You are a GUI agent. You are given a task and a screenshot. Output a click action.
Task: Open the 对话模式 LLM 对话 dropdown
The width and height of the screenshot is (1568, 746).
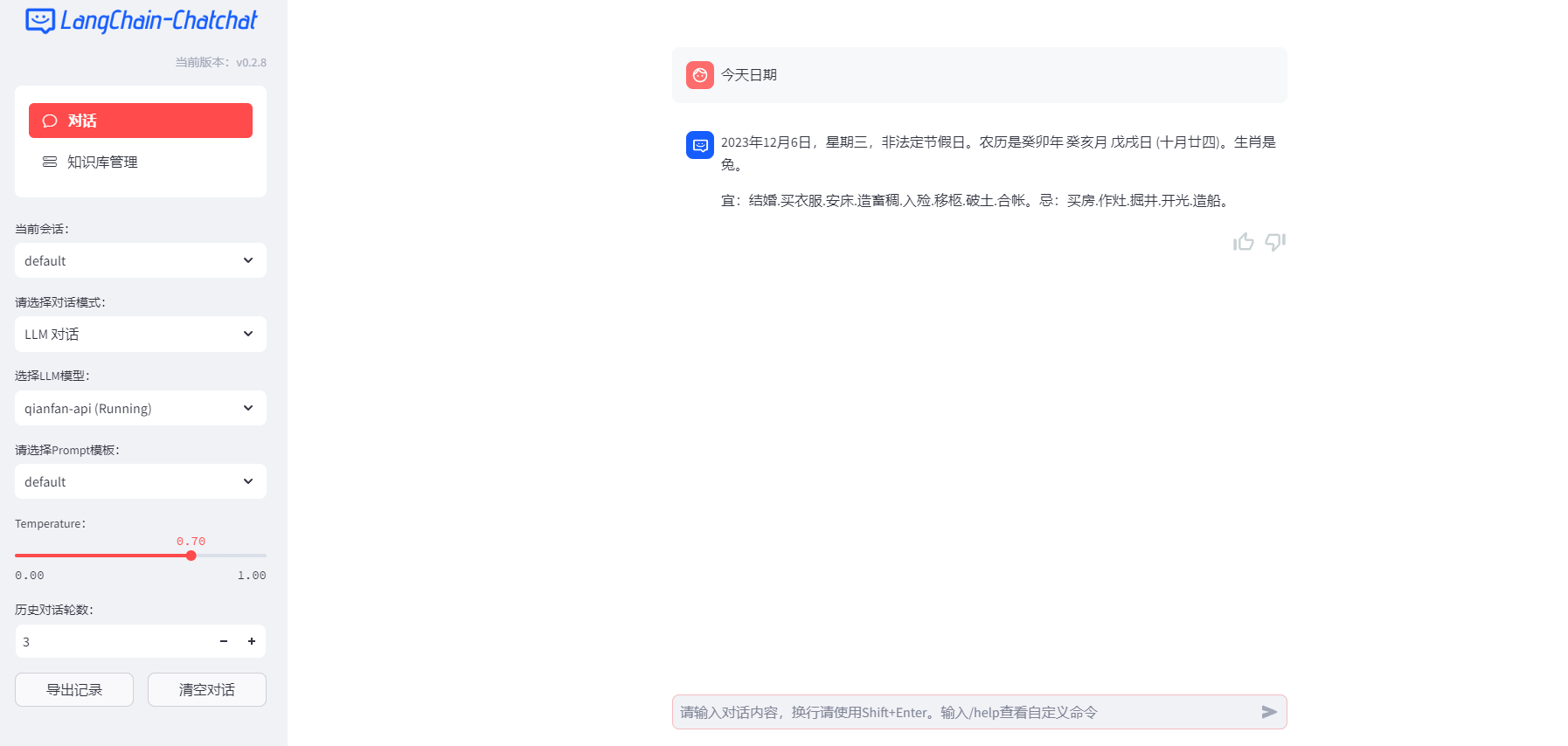pyautogui.click(x=141, y=334)
